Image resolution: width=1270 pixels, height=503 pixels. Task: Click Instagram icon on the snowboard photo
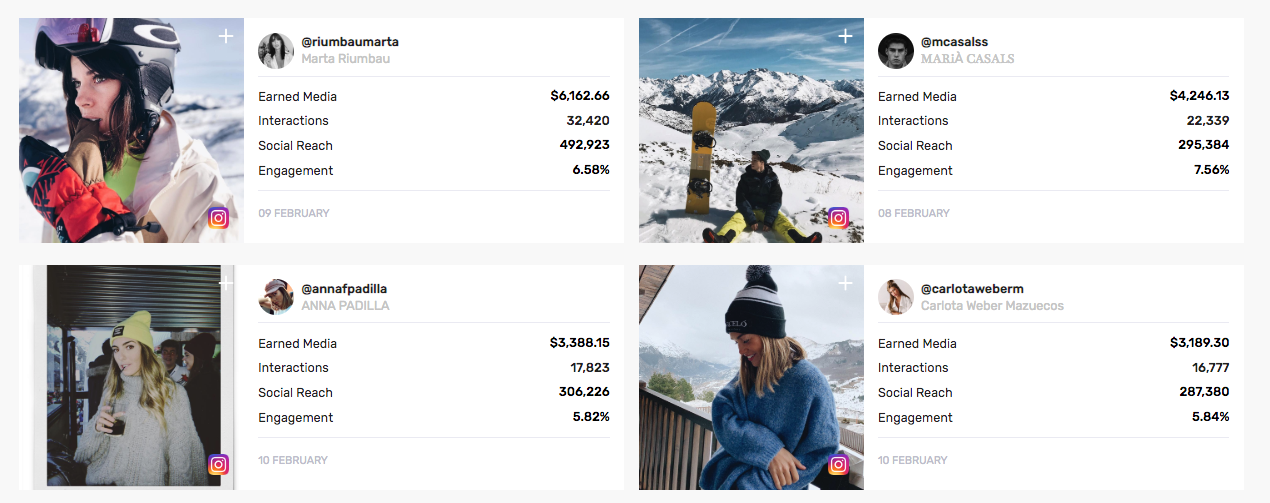(x=839, y=218)
